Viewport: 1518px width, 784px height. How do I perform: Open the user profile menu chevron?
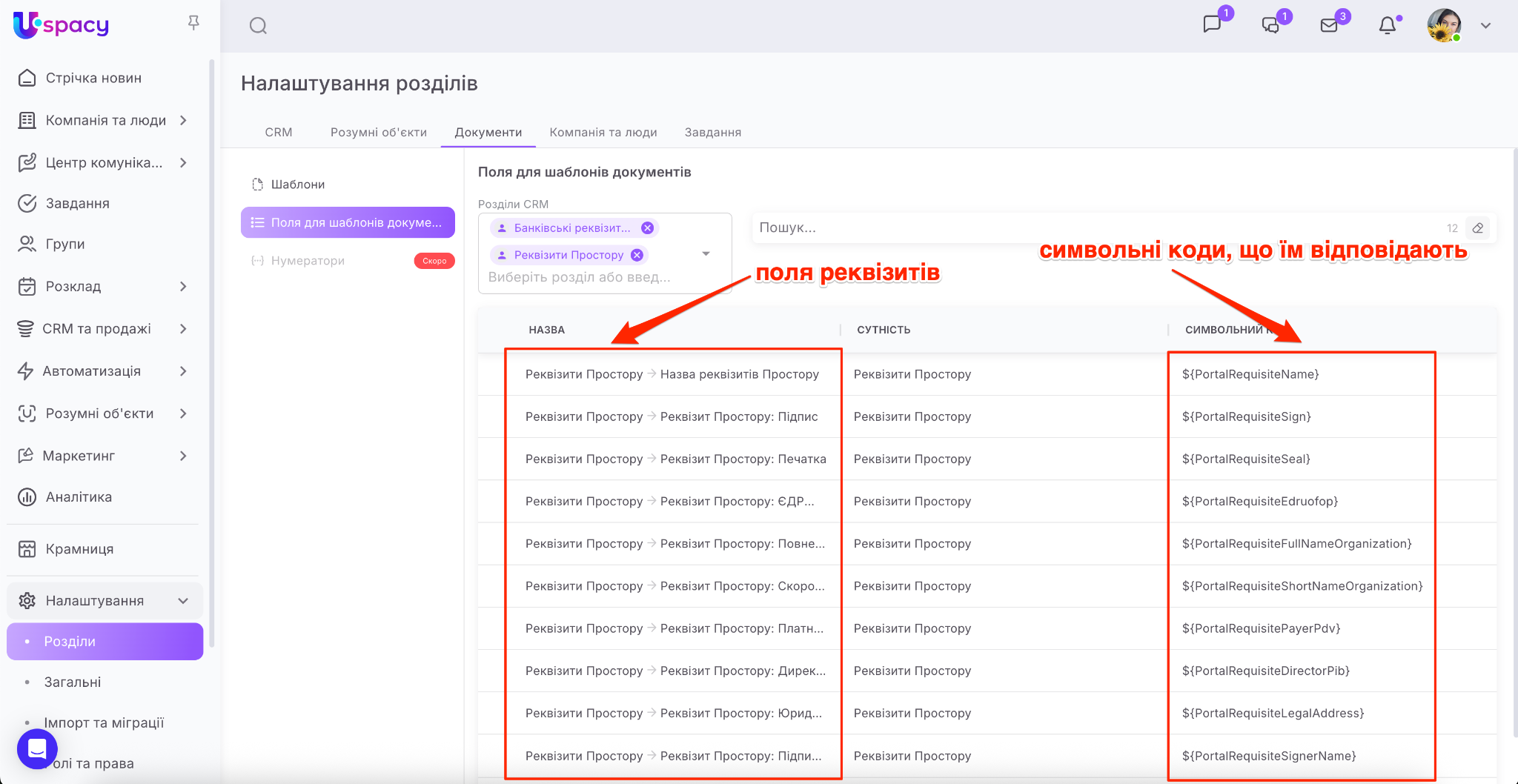(x=1485, y=25)
